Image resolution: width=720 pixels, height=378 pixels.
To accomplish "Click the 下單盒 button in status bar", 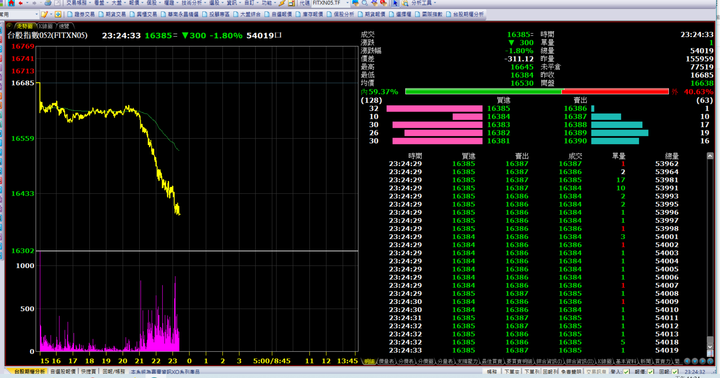I will click(512, 372).
